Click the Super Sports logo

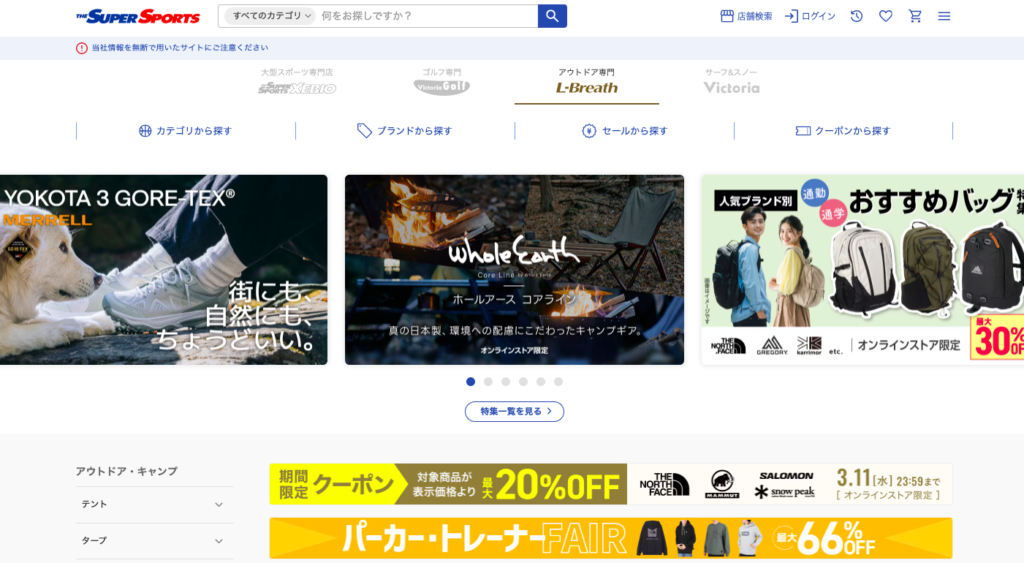tap(138, 16)
